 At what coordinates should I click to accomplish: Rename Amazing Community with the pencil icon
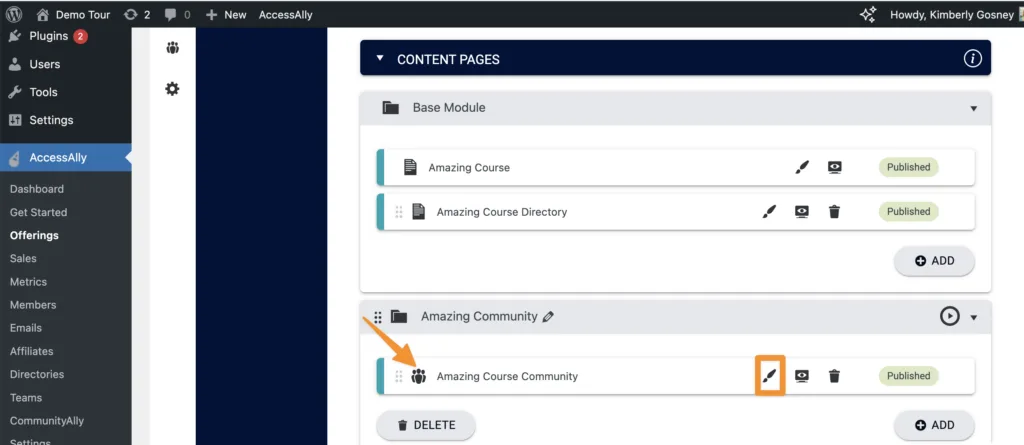[x=549, y=317]
